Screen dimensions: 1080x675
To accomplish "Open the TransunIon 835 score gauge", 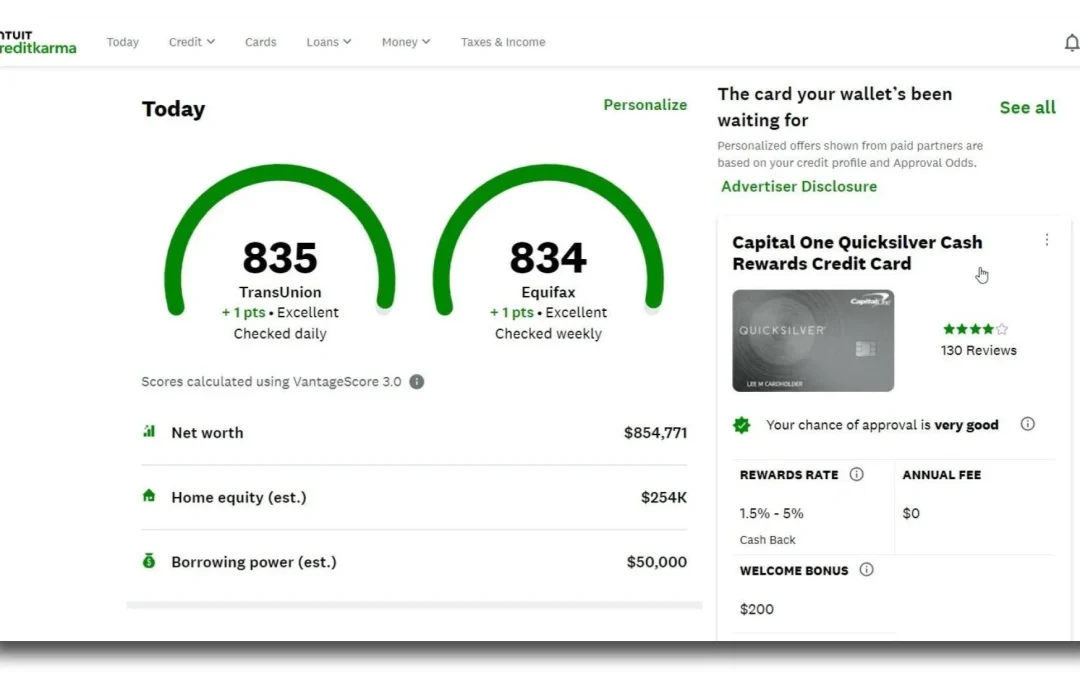I will point(280,255).
